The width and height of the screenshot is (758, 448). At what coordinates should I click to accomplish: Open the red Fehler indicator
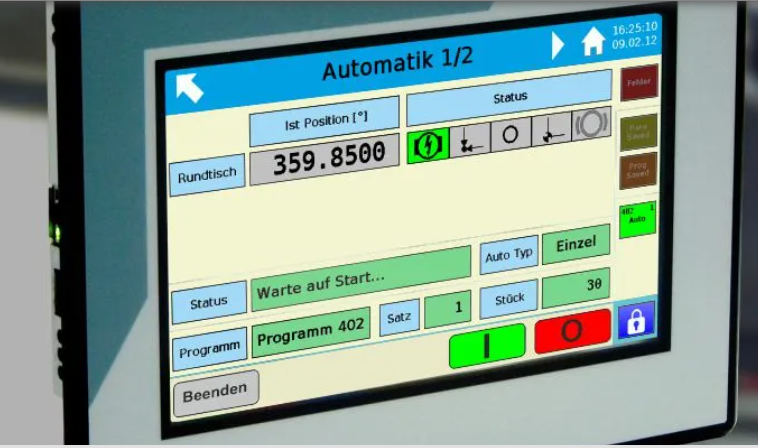[x=639, y=83]
